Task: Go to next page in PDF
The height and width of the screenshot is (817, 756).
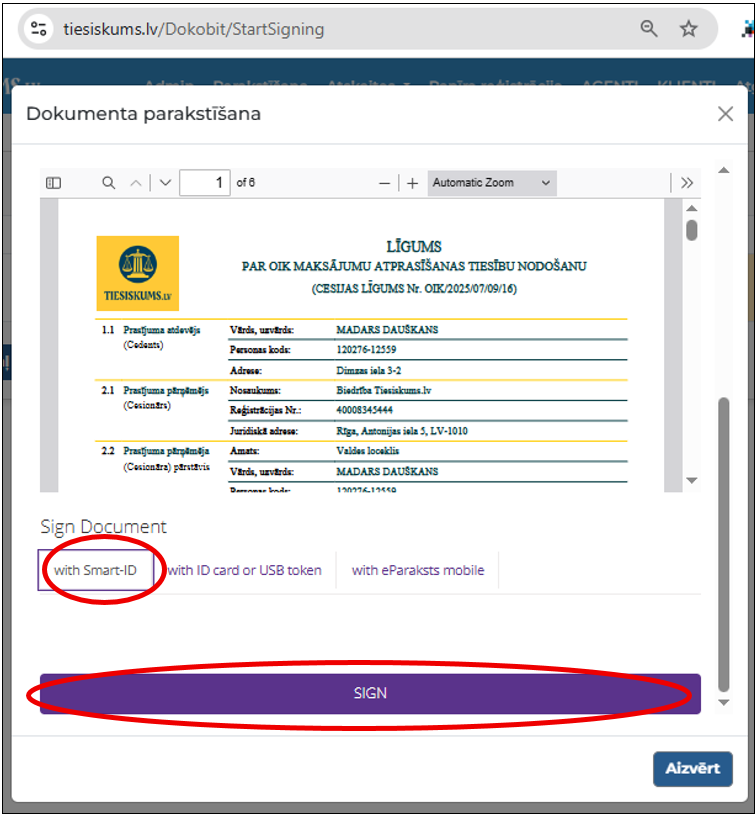Action: (165, 183)
